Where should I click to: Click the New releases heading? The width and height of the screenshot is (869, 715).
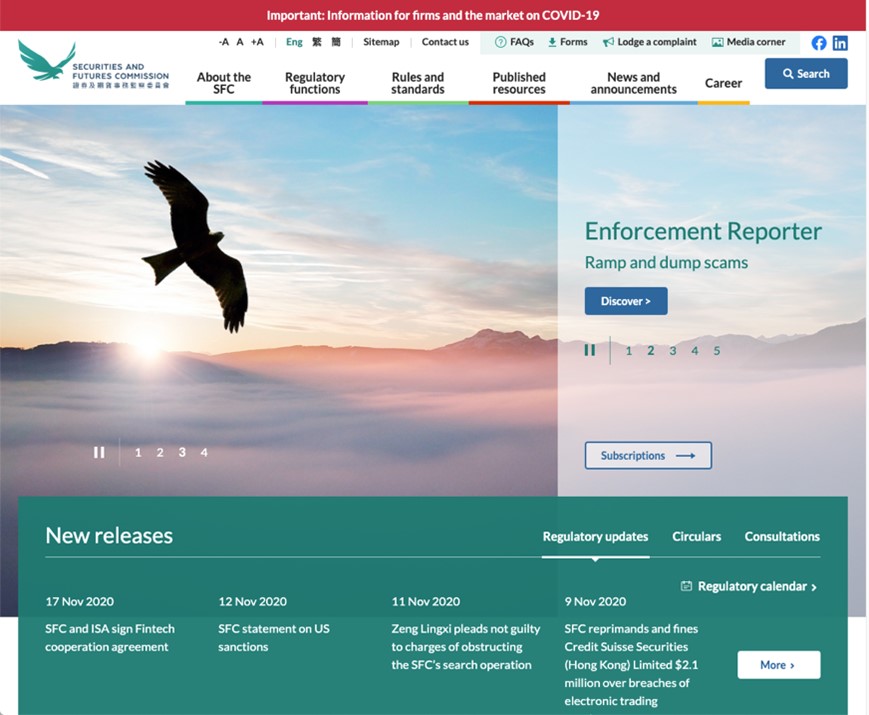(x=109, y=535)
